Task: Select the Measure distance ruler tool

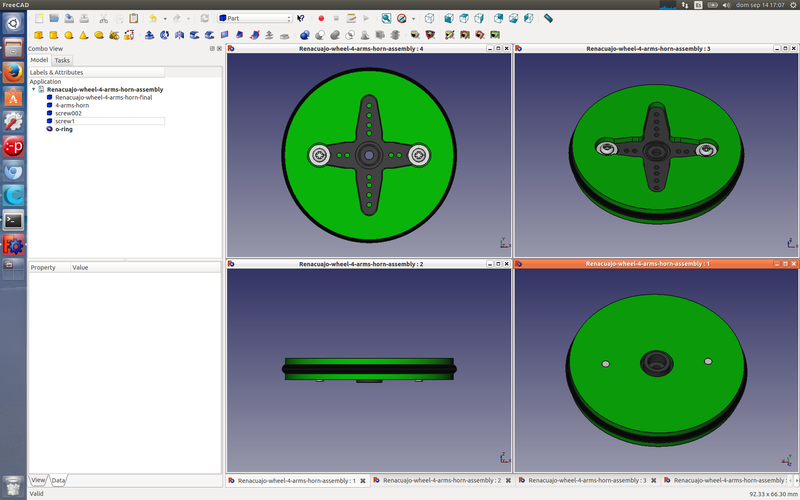Action: [548, 18]
